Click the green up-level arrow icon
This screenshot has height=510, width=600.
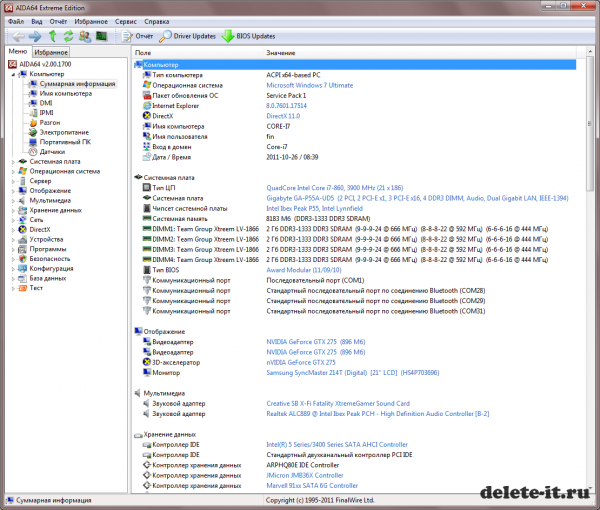tap(51, 36)
